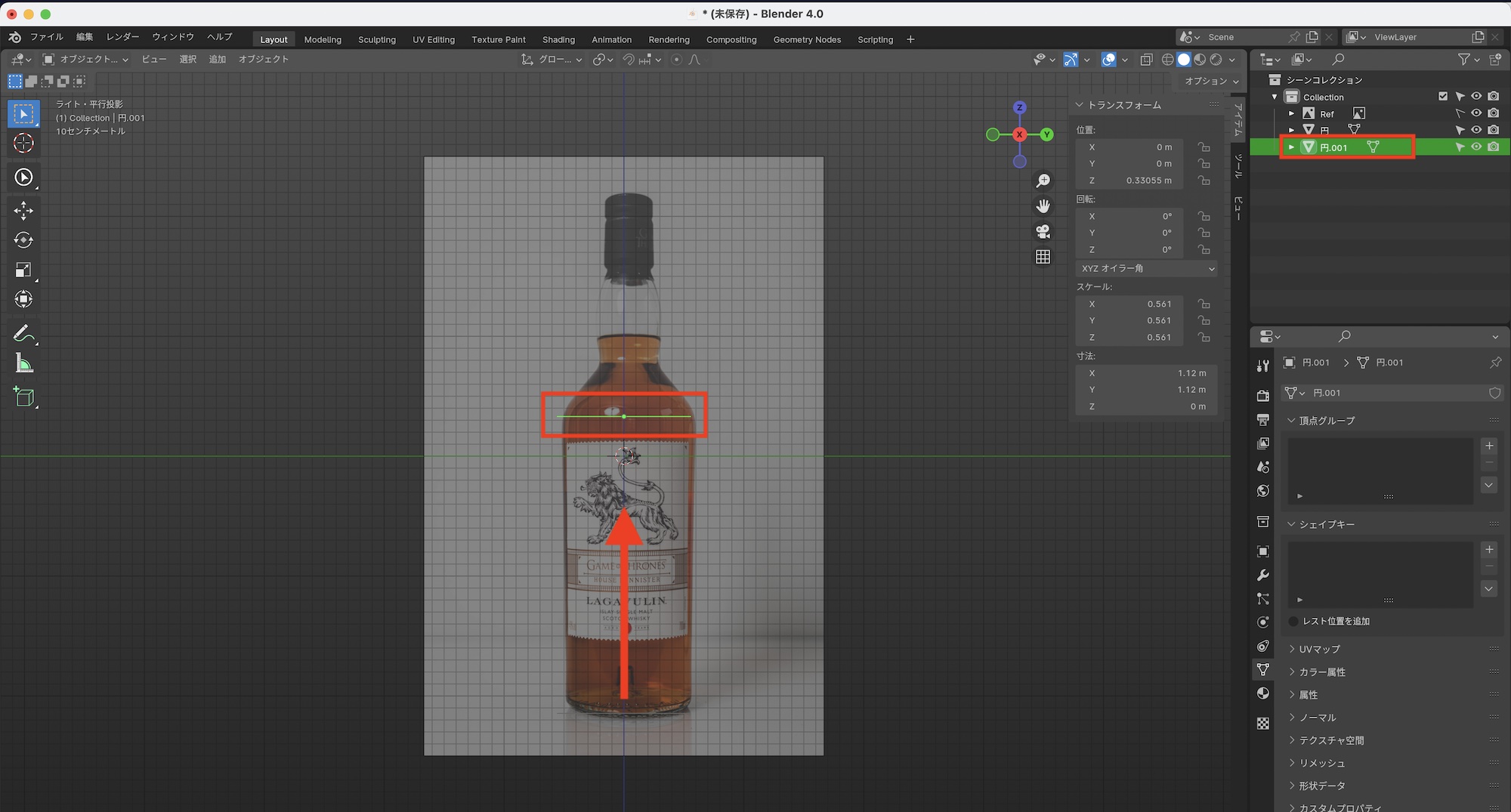Open XYZ オイラー角 rotation mode dropdown

tap(1146, 269)
